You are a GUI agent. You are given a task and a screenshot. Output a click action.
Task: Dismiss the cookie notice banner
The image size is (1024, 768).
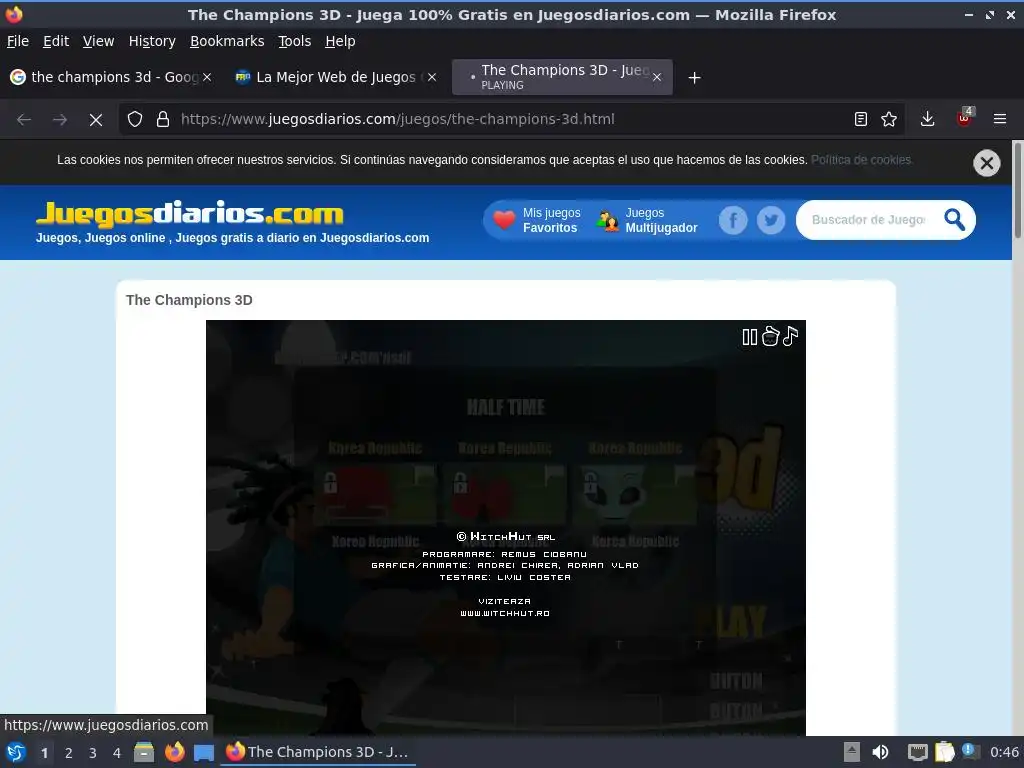click(986, 163)
